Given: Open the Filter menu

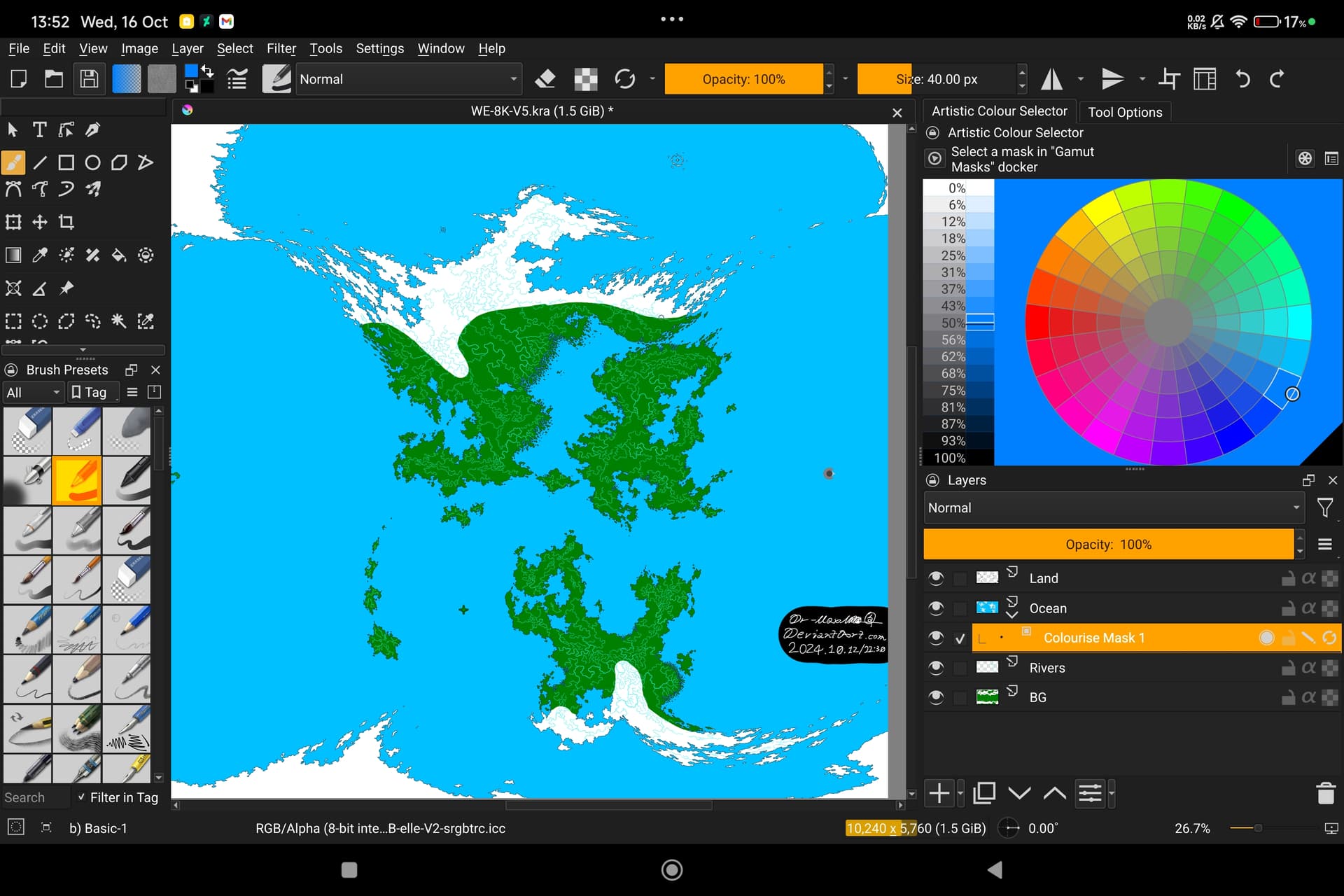Looking at the screenshot, I should click(281, 48).
